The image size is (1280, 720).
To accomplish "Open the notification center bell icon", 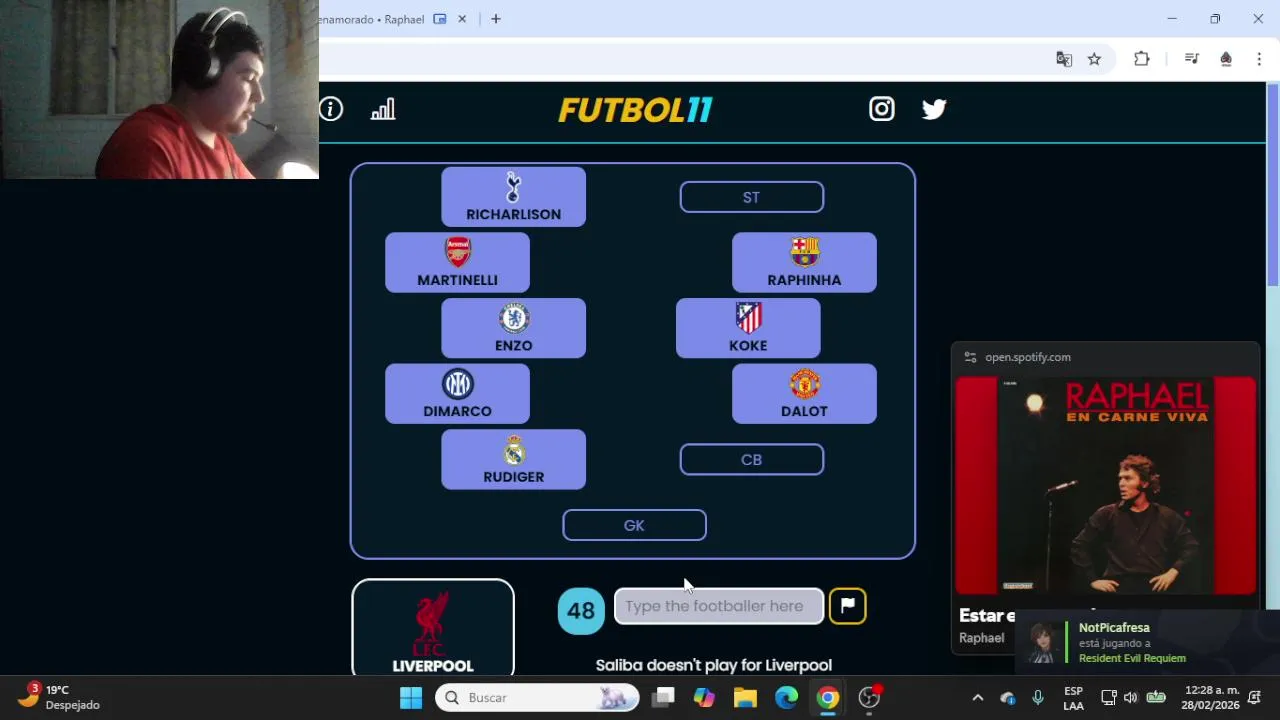I will (1255, 697).
